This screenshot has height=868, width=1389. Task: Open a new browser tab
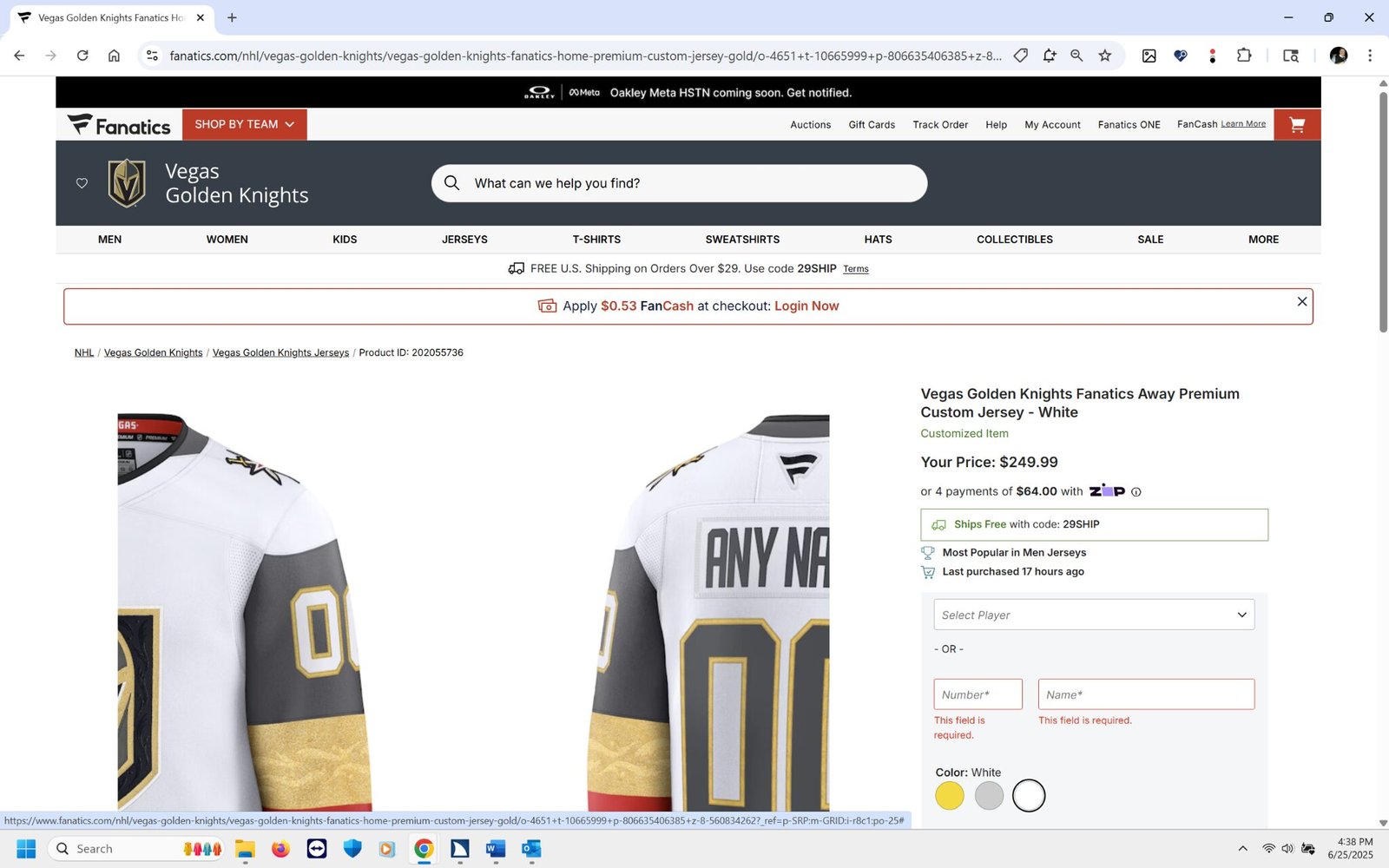click(x=232, y=17)
